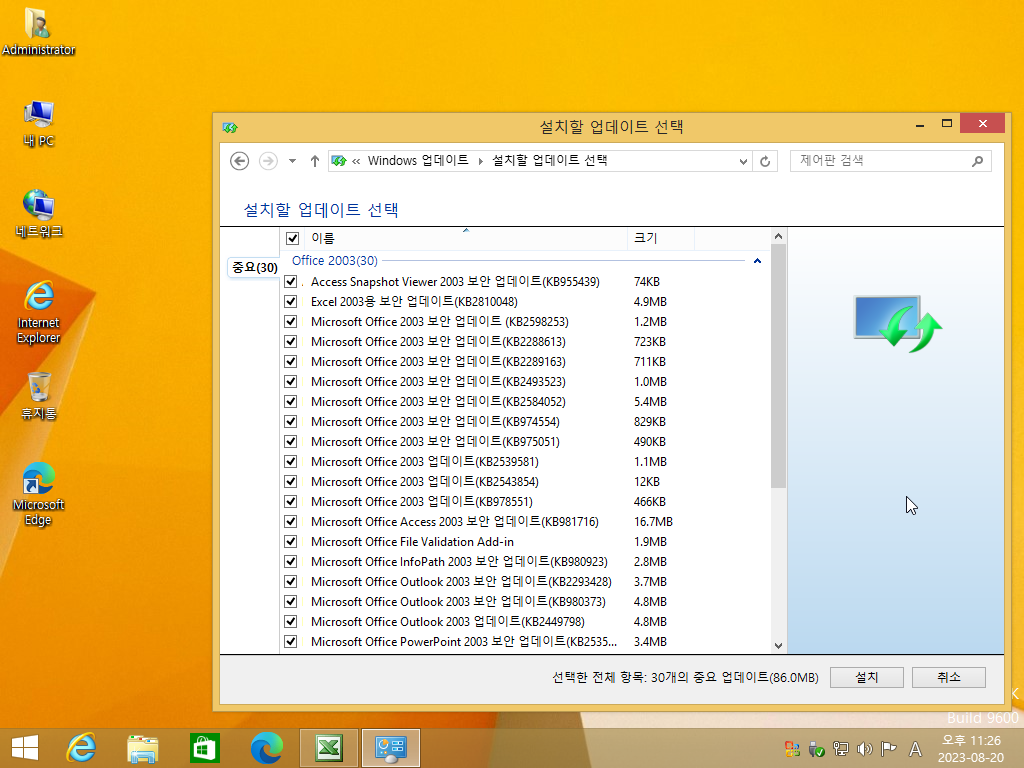Launch Microsoft Edge from the taskbar
The width and height of the screenshot is (1024, 768).
click(x=266, y=748)
